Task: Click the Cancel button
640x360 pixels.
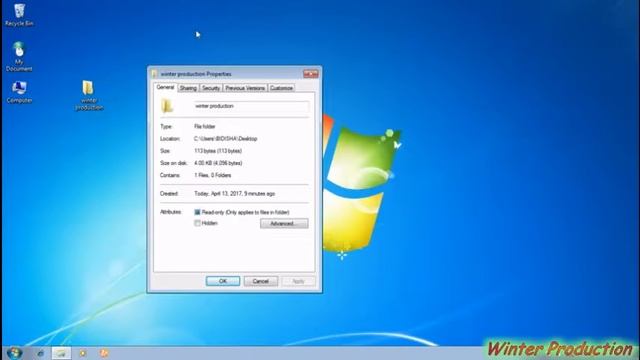Action: (260, 281)
